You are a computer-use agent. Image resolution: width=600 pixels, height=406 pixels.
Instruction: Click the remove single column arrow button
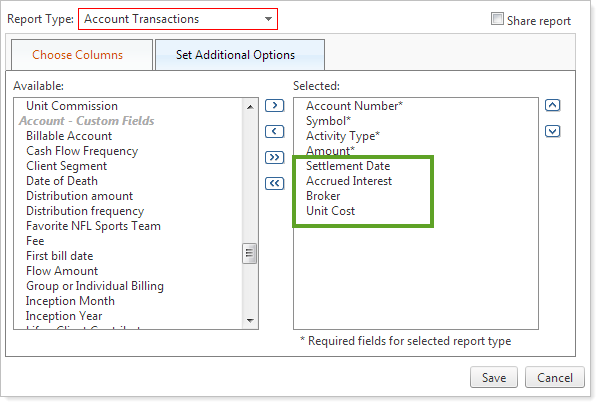click(275, 131)
